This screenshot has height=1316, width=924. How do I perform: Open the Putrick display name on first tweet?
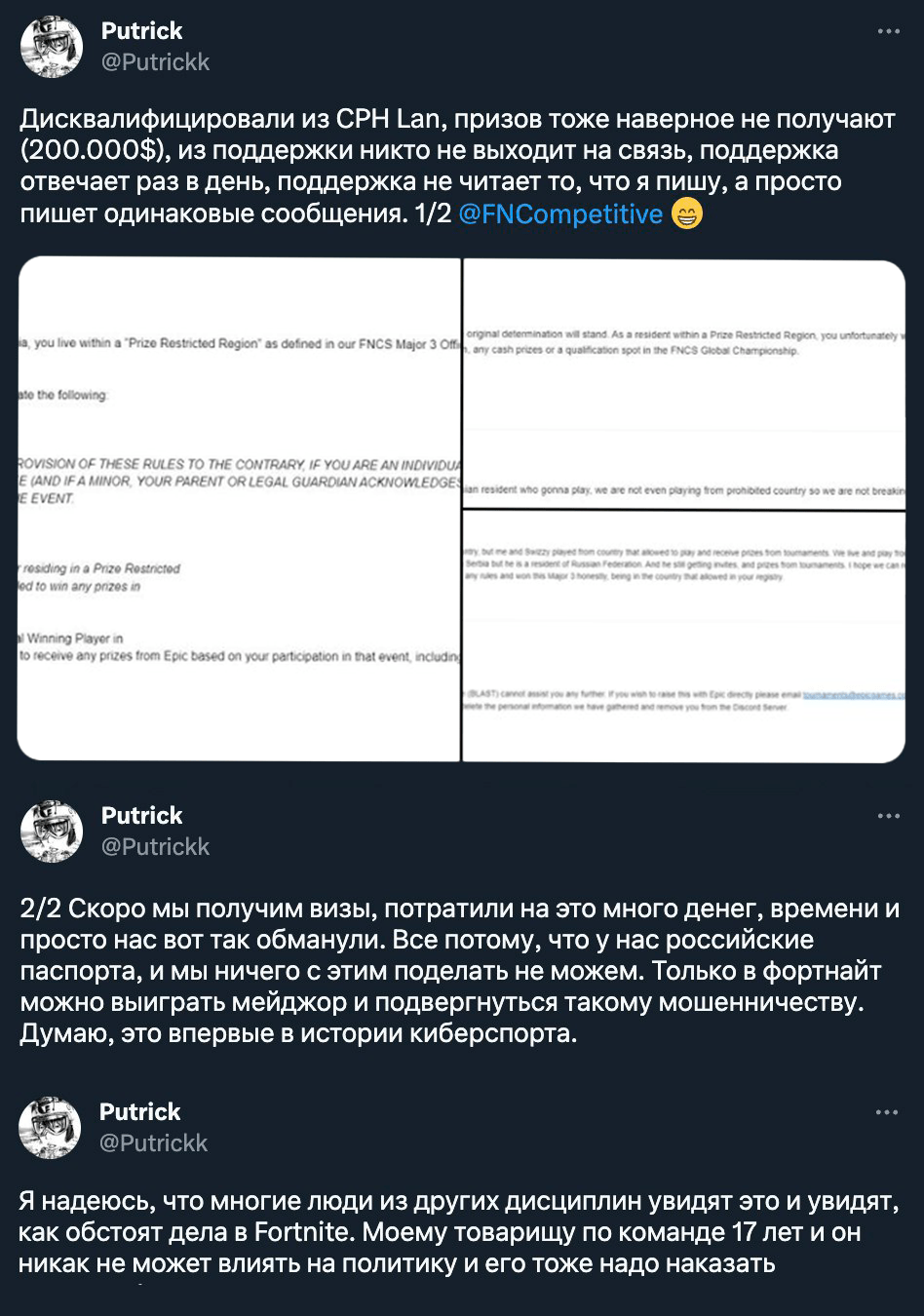141,31
